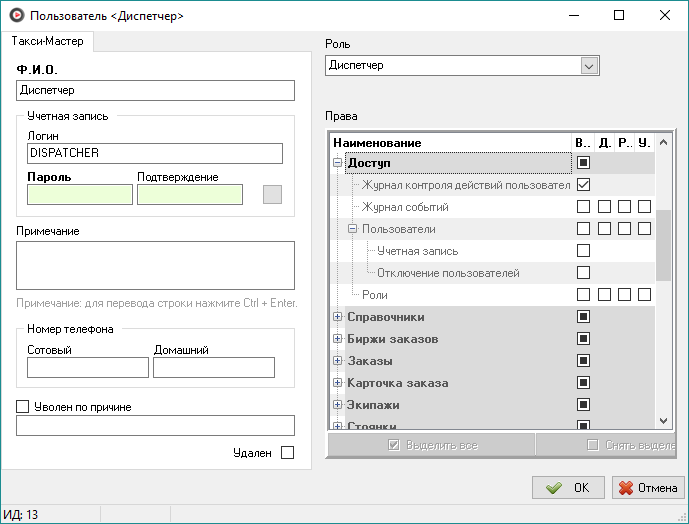This screenshot has width=689, height=524.
Task: Expand the Заказы tree node
Action: coord(337,361)
